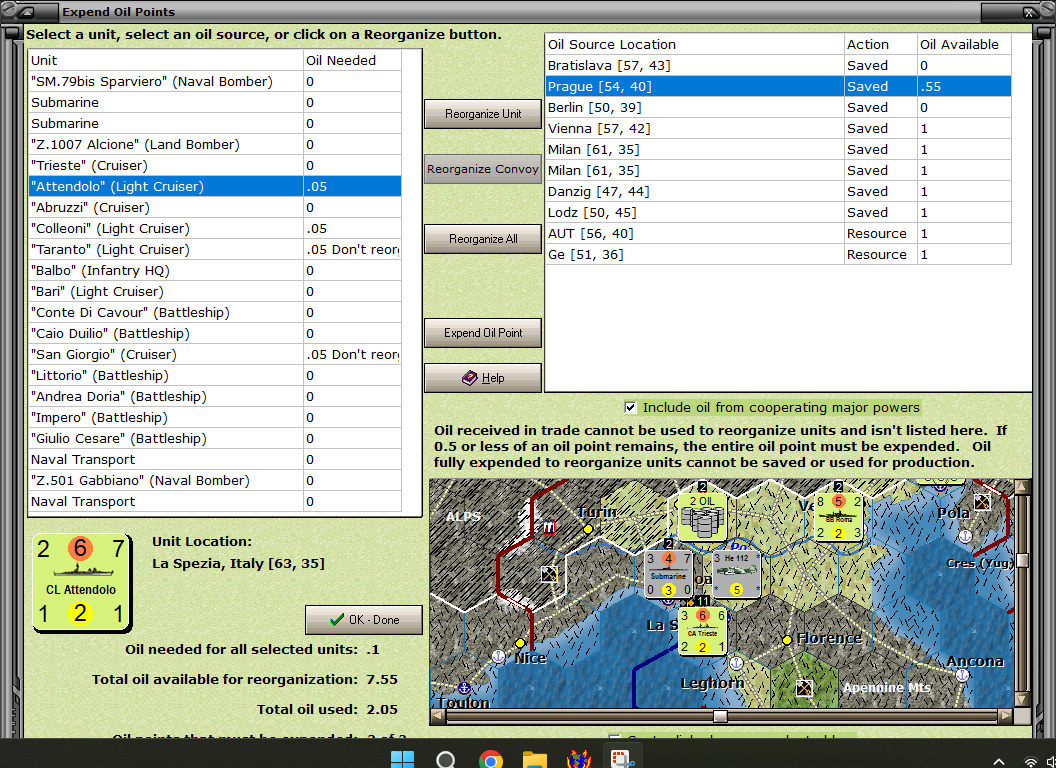Click the Turin city marker
The image size is (1056, 768).
[x=588, y=529]
